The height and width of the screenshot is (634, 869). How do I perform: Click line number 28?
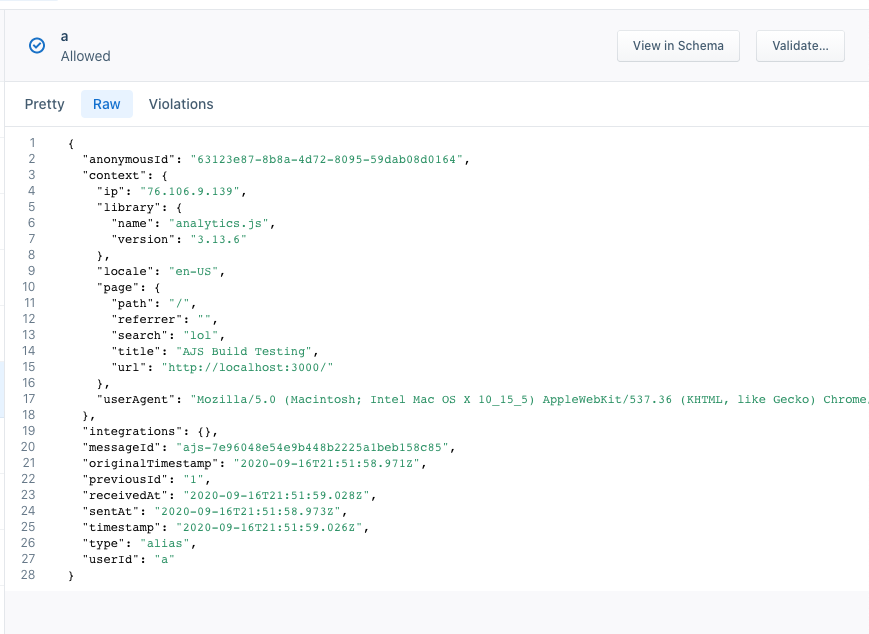(28, 575)
